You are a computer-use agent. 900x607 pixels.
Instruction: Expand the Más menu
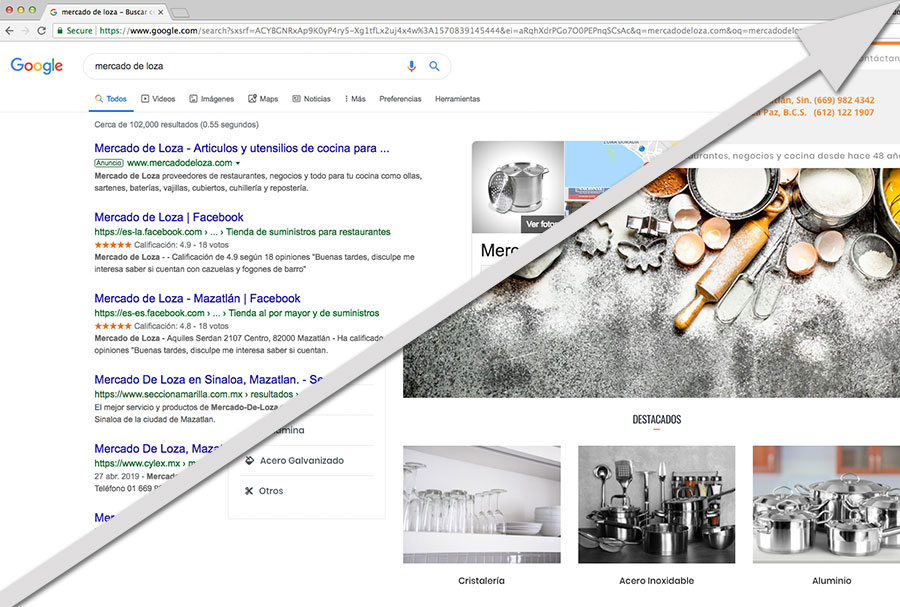pos(355,99)
